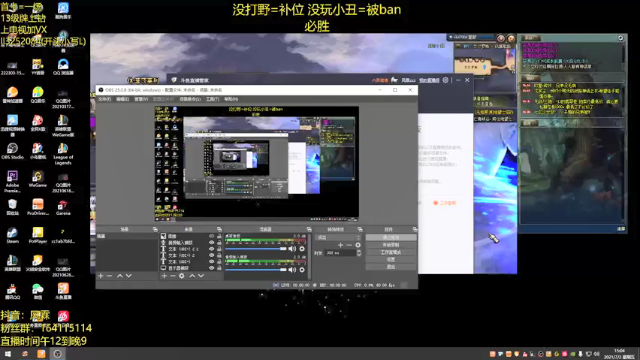This screenshot has width=640, height=360.
Task: Move scene down in Scenes panel
Action: [129, 276]
